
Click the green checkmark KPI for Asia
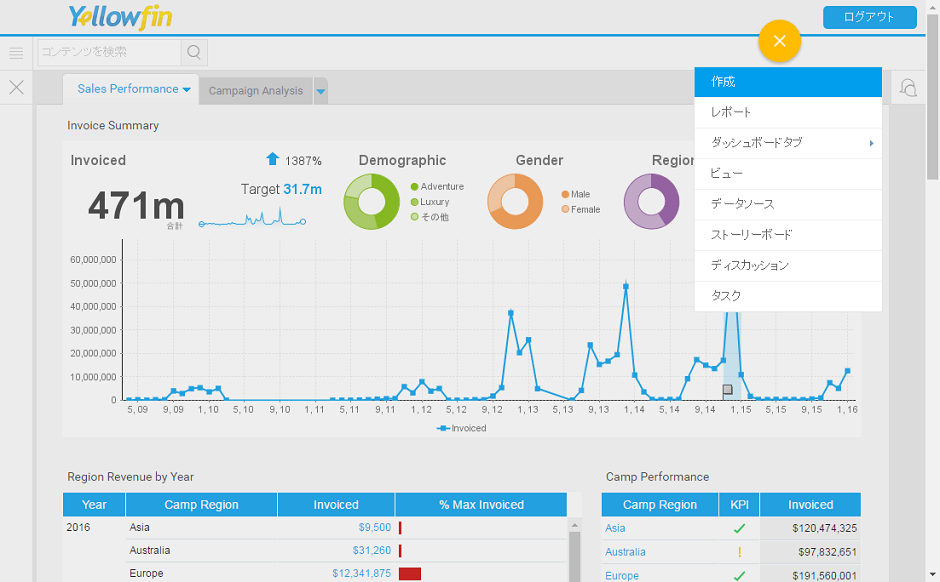point(739,528)
